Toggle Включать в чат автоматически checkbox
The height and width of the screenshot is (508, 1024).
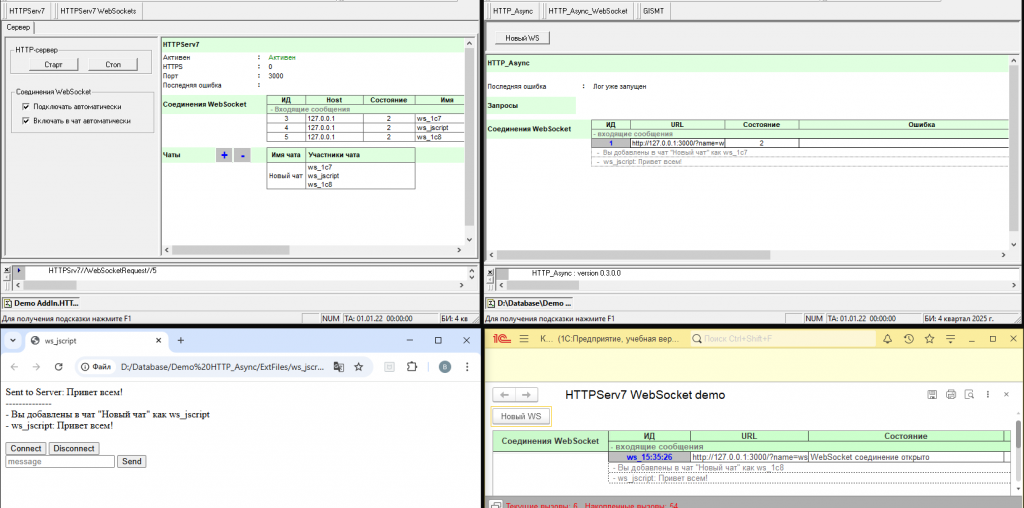25,121
